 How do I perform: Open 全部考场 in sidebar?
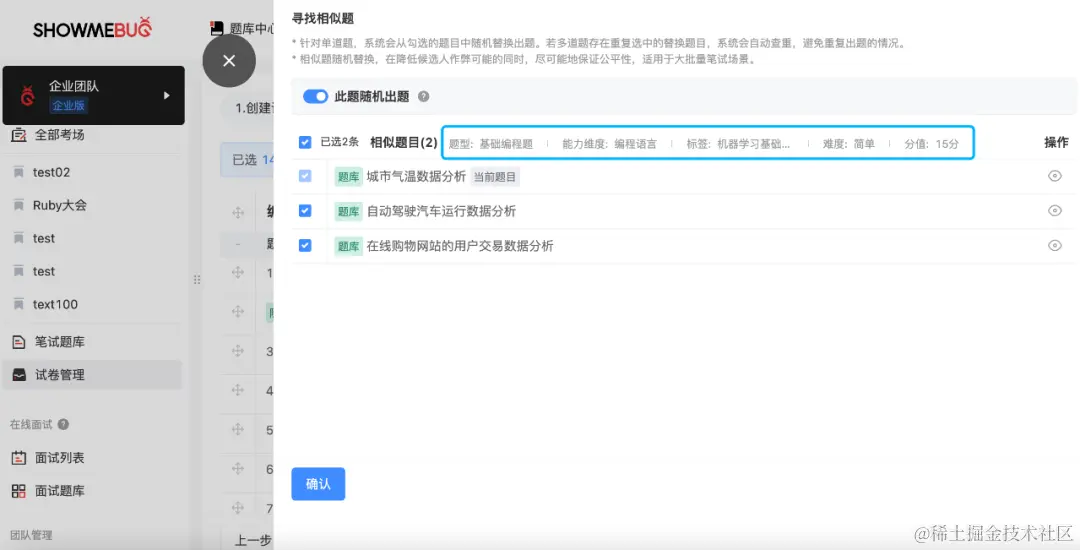tap(59, 135)
